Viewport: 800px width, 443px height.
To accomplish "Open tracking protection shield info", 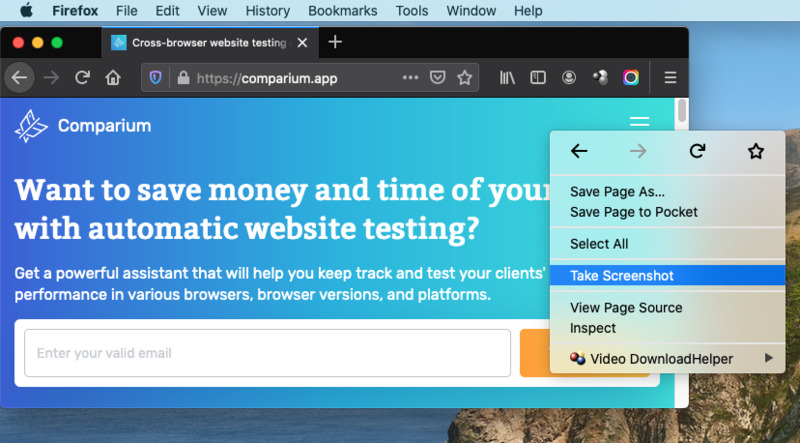I will [155, 78].
